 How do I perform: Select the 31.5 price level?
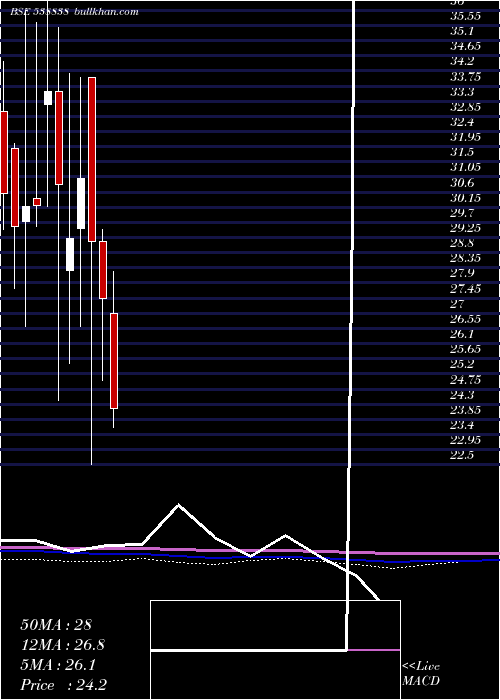pos(462,152)
